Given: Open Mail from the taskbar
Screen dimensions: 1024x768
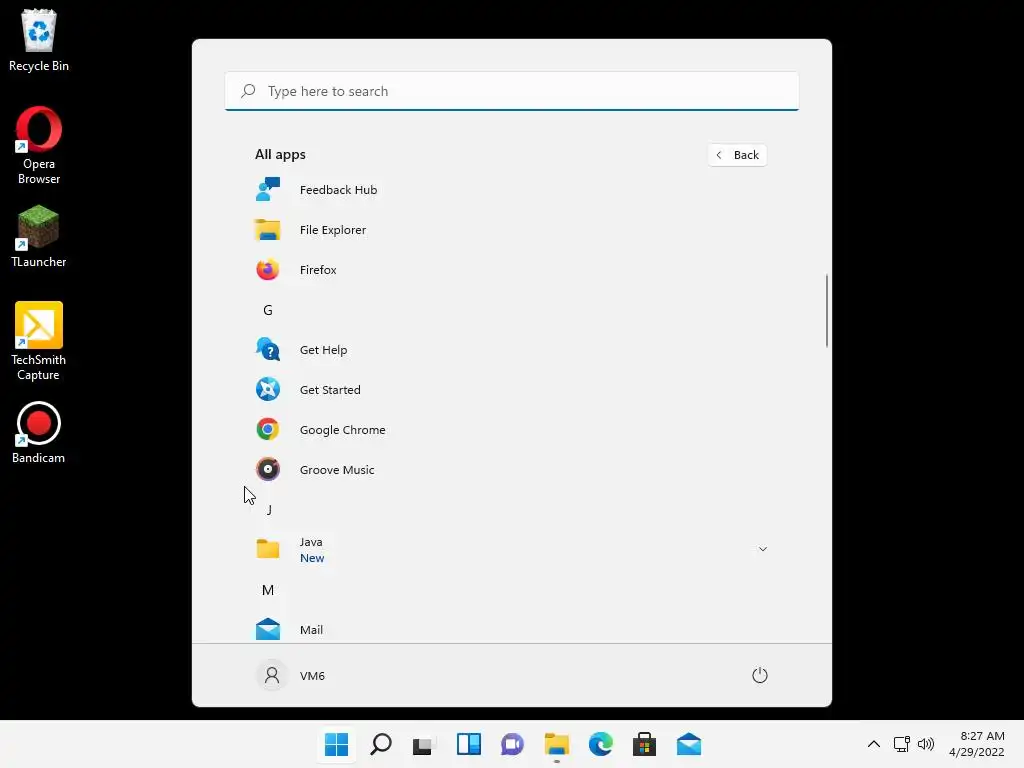Looking at the screenshot, I should pos(689,744).
